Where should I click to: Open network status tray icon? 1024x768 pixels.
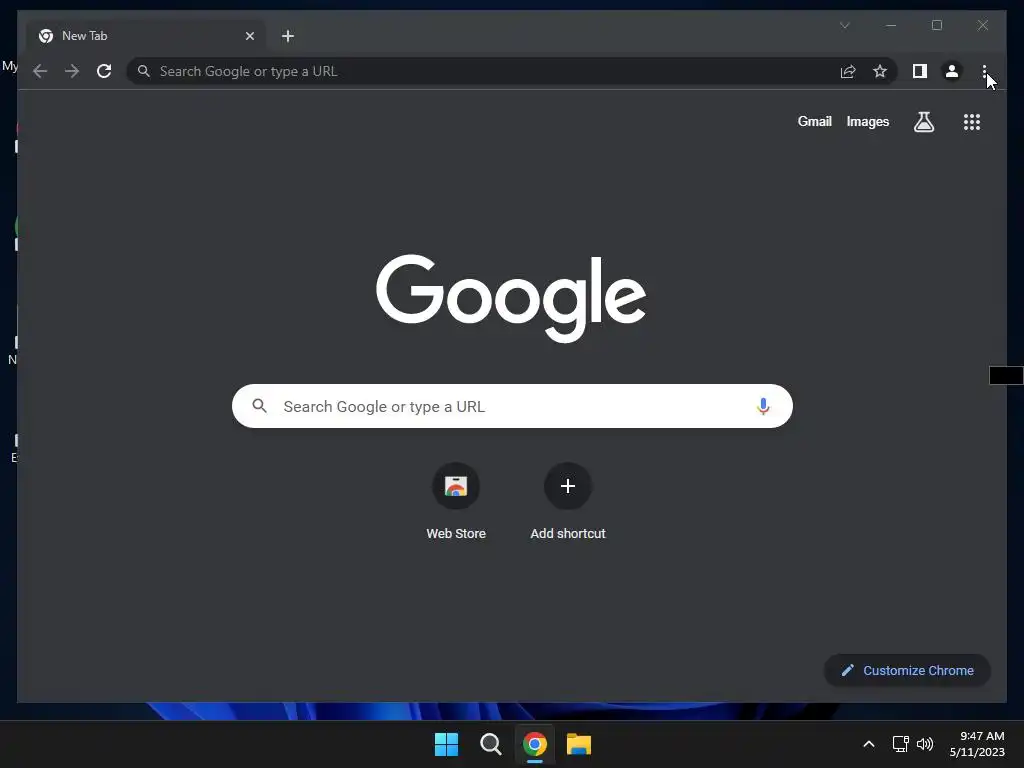click(x=900, y=744)
